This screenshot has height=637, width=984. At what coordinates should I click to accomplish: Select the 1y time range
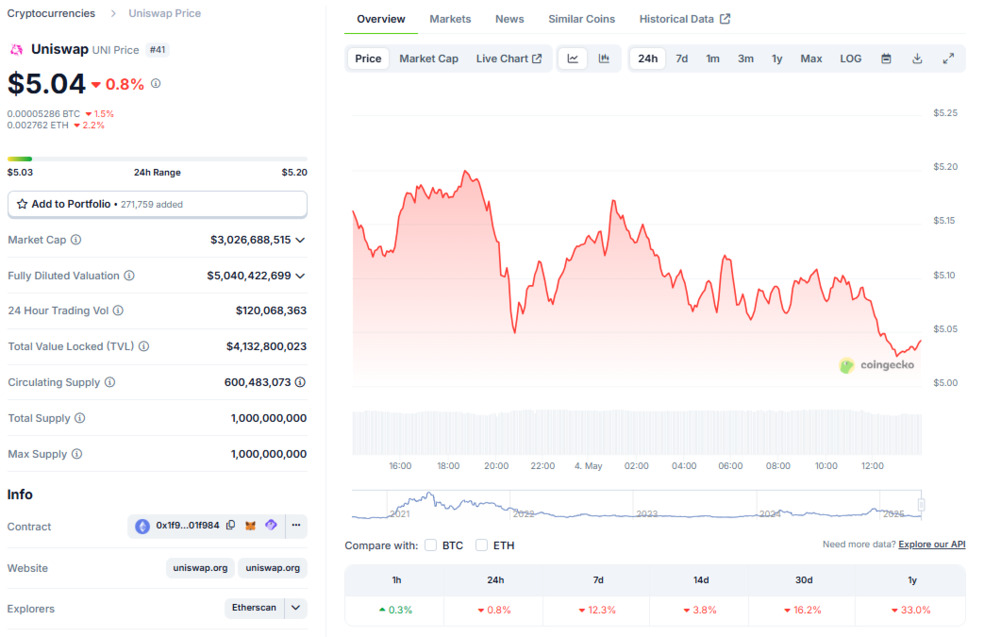point(777,58)
